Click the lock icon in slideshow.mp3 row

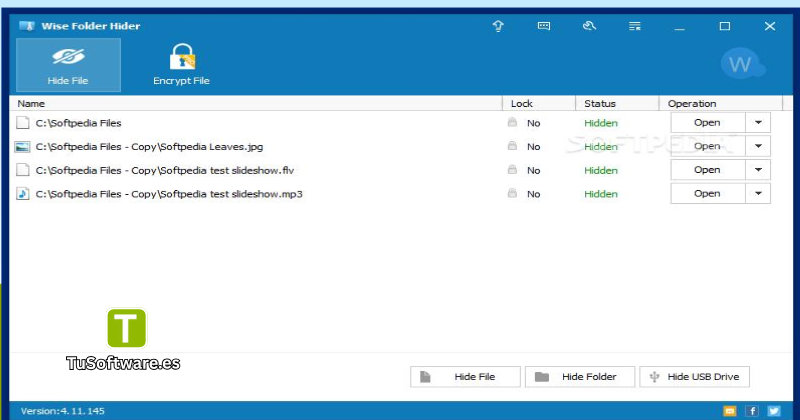(512, 193)
